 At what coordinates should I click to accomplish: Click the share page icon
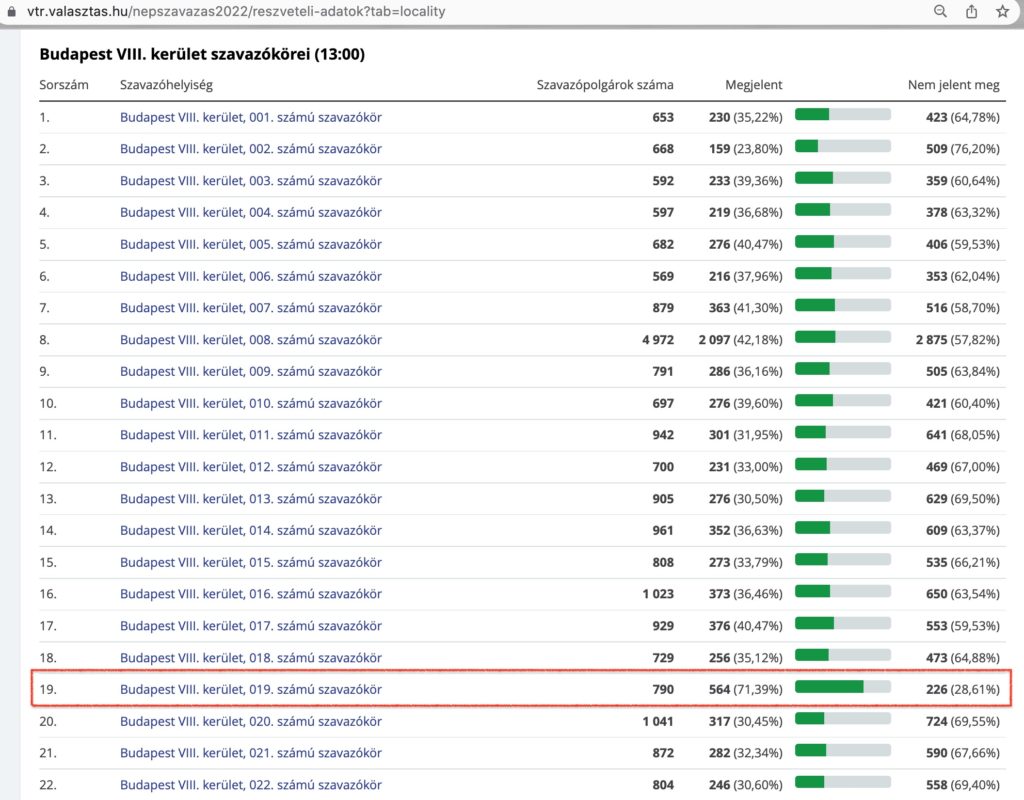(x=971, y=12)
